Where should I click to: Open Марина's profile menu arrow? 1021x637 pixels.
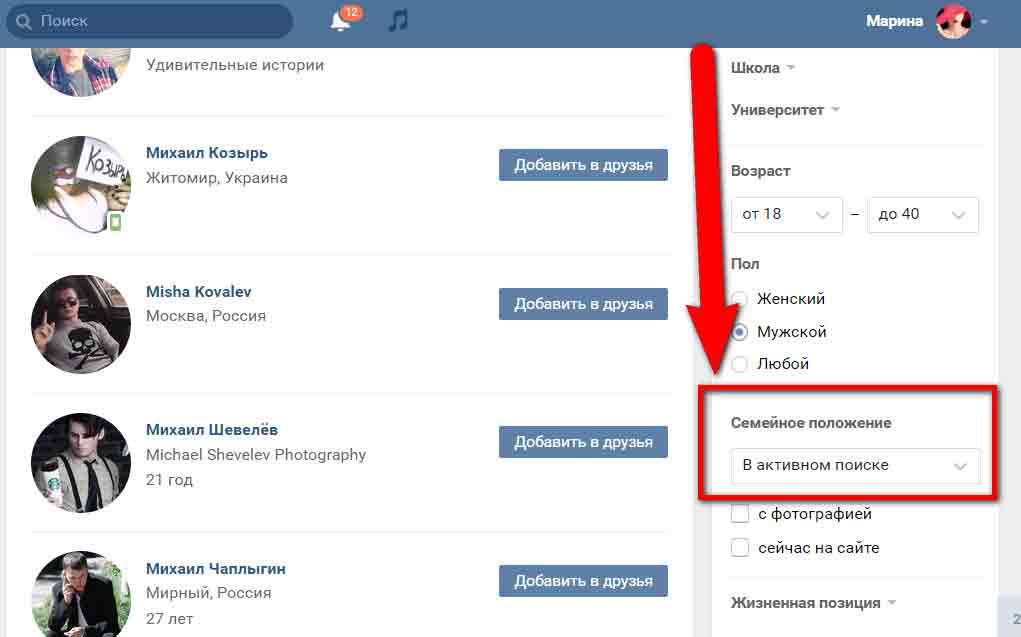click(984, 21)
